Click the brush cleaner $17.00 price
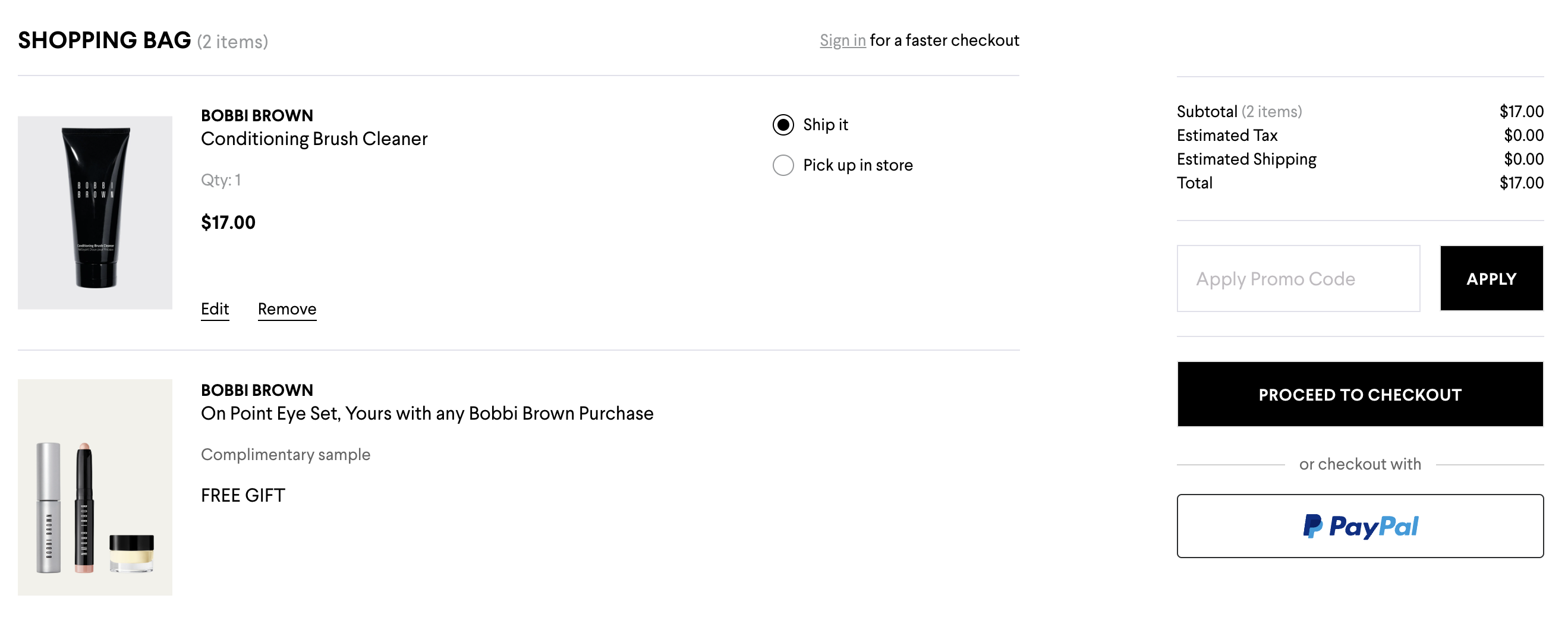 point(228,222)
